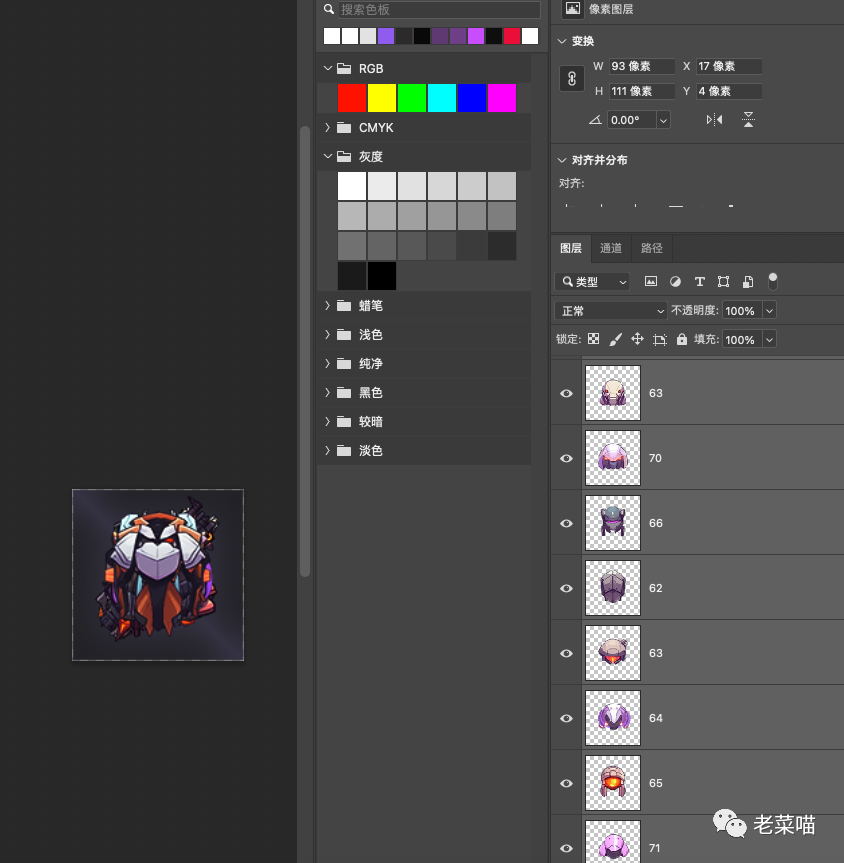844x863 pixels.
Task: Hide layer 65
Action: (566, 783)
